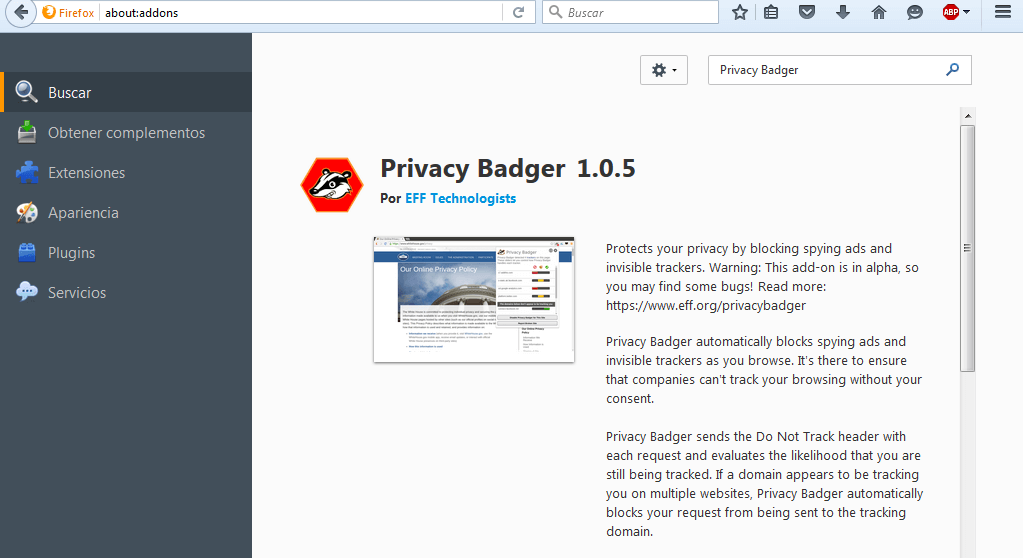Image resolution: width=1023 pixels, height=558 pixels.
Task: Click the Obtener complementos download icon
Action: tap(27, 132)
